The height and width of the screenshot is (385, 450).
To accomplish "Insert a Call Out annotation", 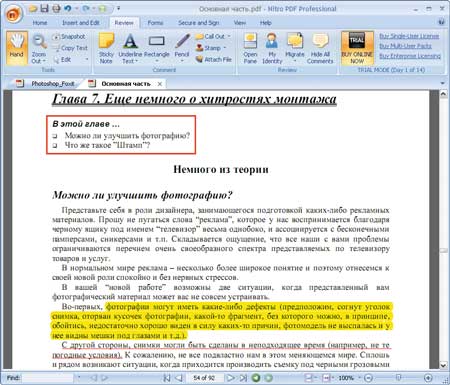I will coord(210,36).
